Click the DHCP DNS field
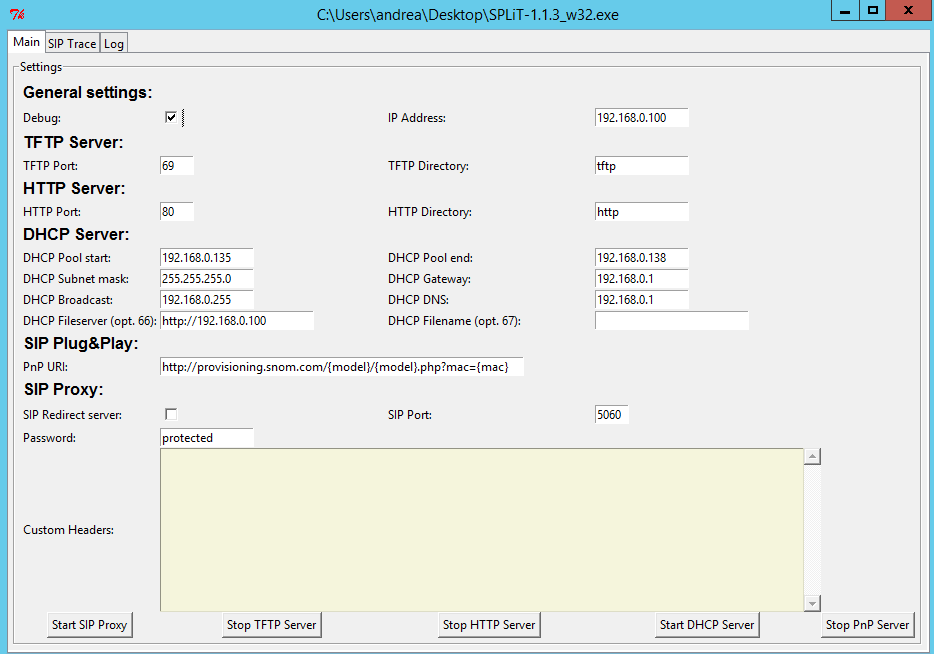934x654 pixels. 642,299
